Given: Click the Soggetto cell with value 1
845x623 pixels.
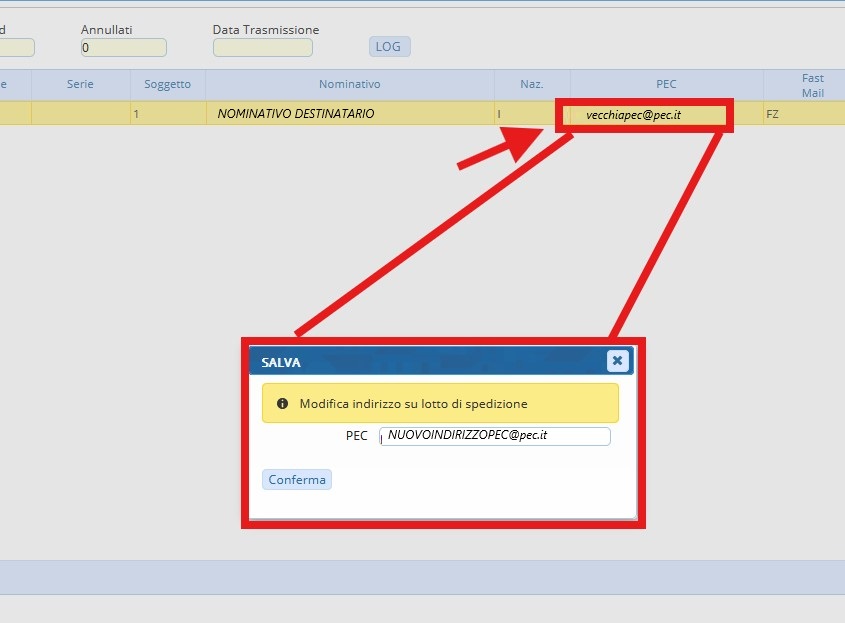Looking at the screenshot, I should (167, 114).
